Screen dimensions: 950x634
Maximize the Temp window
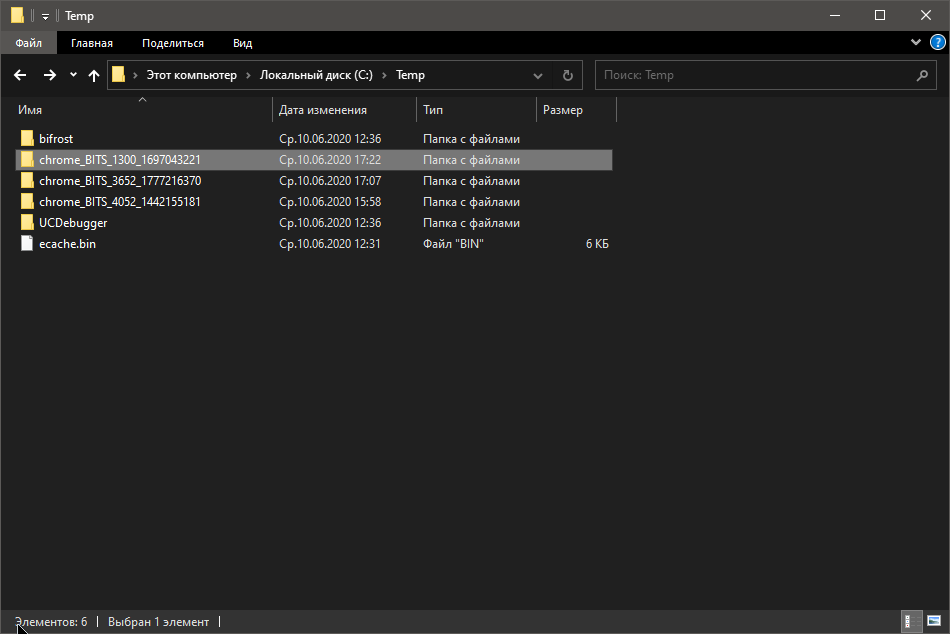pos(880,15)
